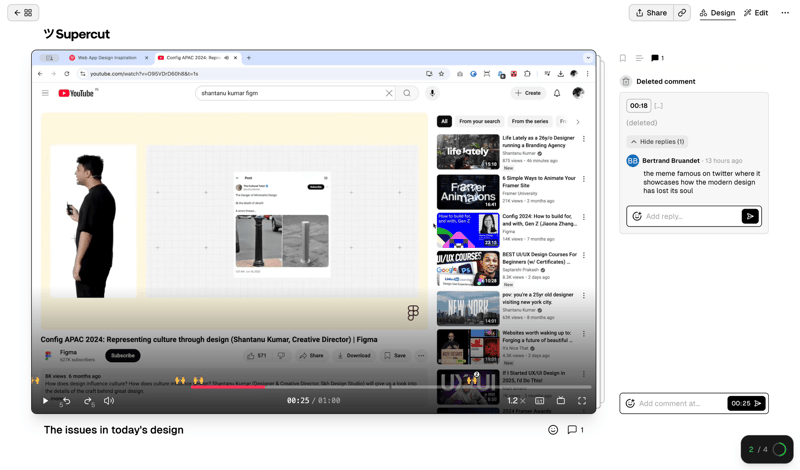This screenshot has width=800, height=470.
Task: Click the video title The issues in today's design
Action: (x=114, y=430)
